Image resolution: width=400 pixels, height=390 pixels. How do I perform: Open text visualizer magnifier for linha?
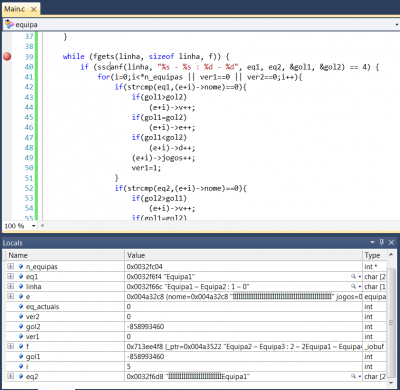click(x=353, y=286)
